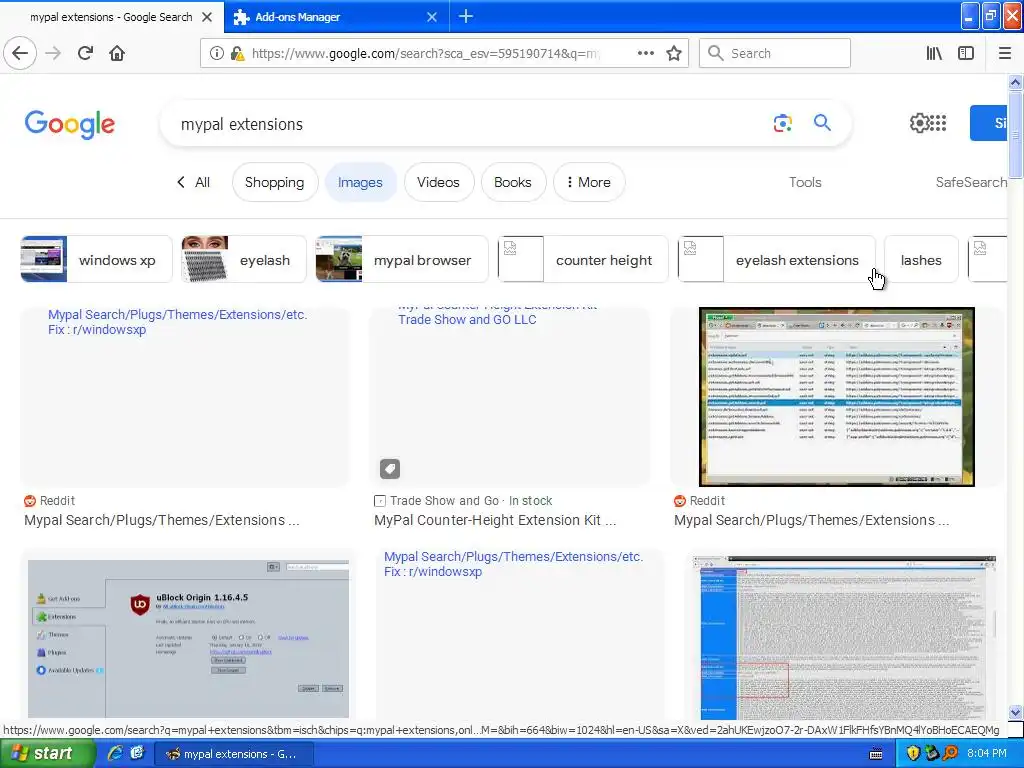Close the mypal extensions Google Search tab
The height and width of the screenshot is (768, 1024).
tap(207, 17)
